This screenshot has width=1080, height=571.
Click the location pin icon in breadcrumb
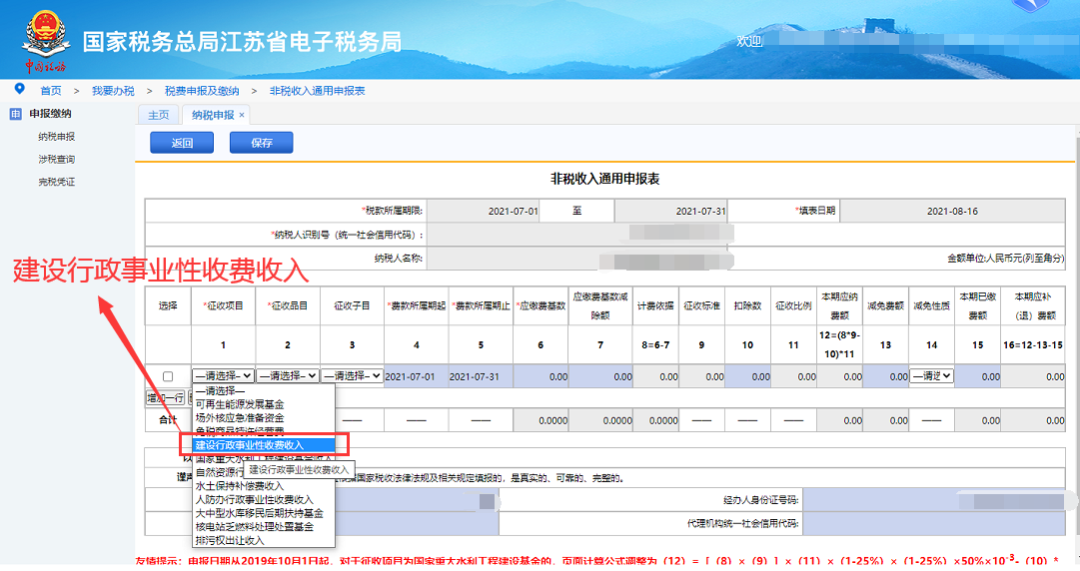point(19,89)
